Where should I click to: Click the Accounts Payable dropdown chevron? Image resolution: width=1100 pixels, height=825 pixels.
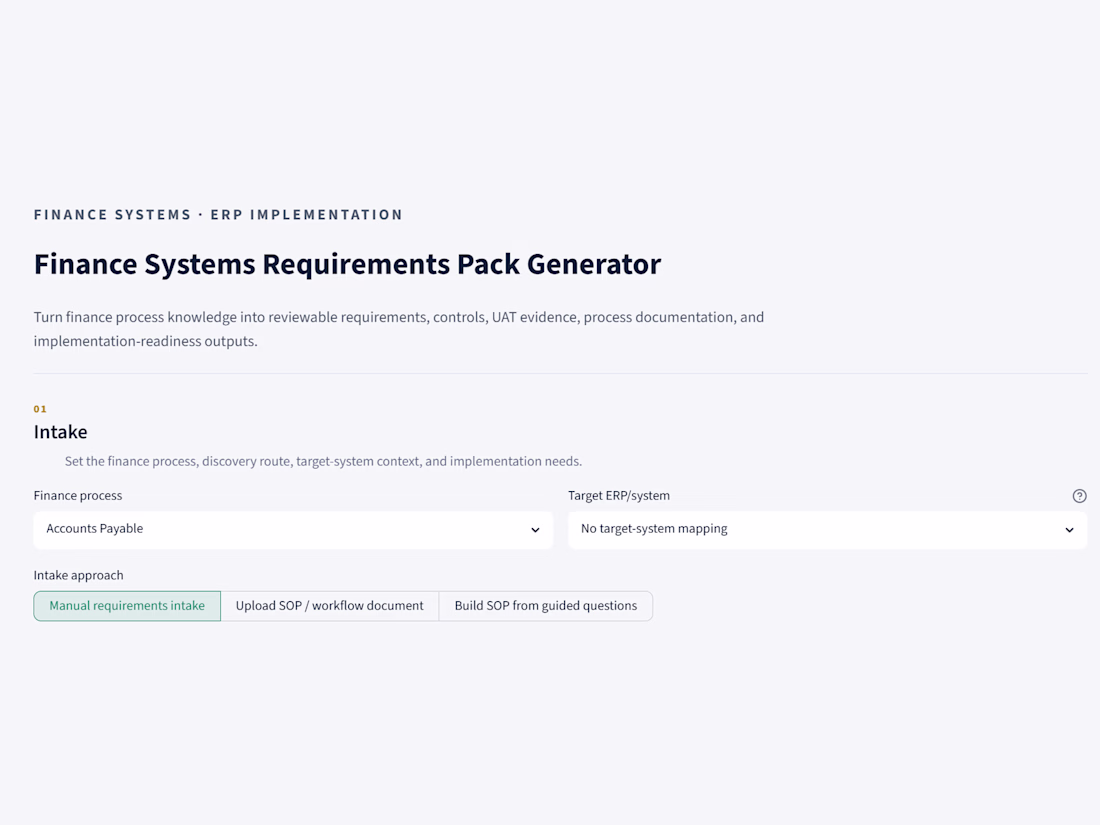(x=535, y=530)
